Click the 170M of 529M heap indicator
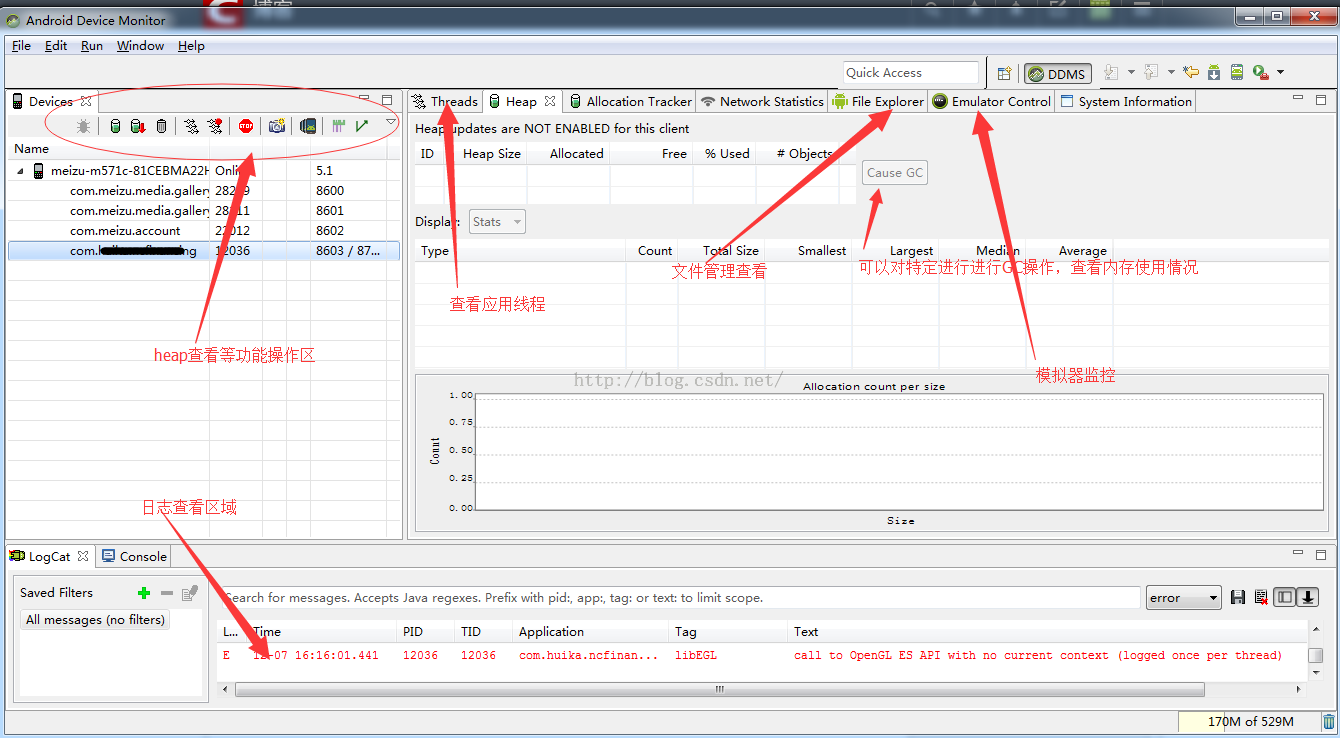The width and height of the screenshot is (1340, 738). 1251,721
